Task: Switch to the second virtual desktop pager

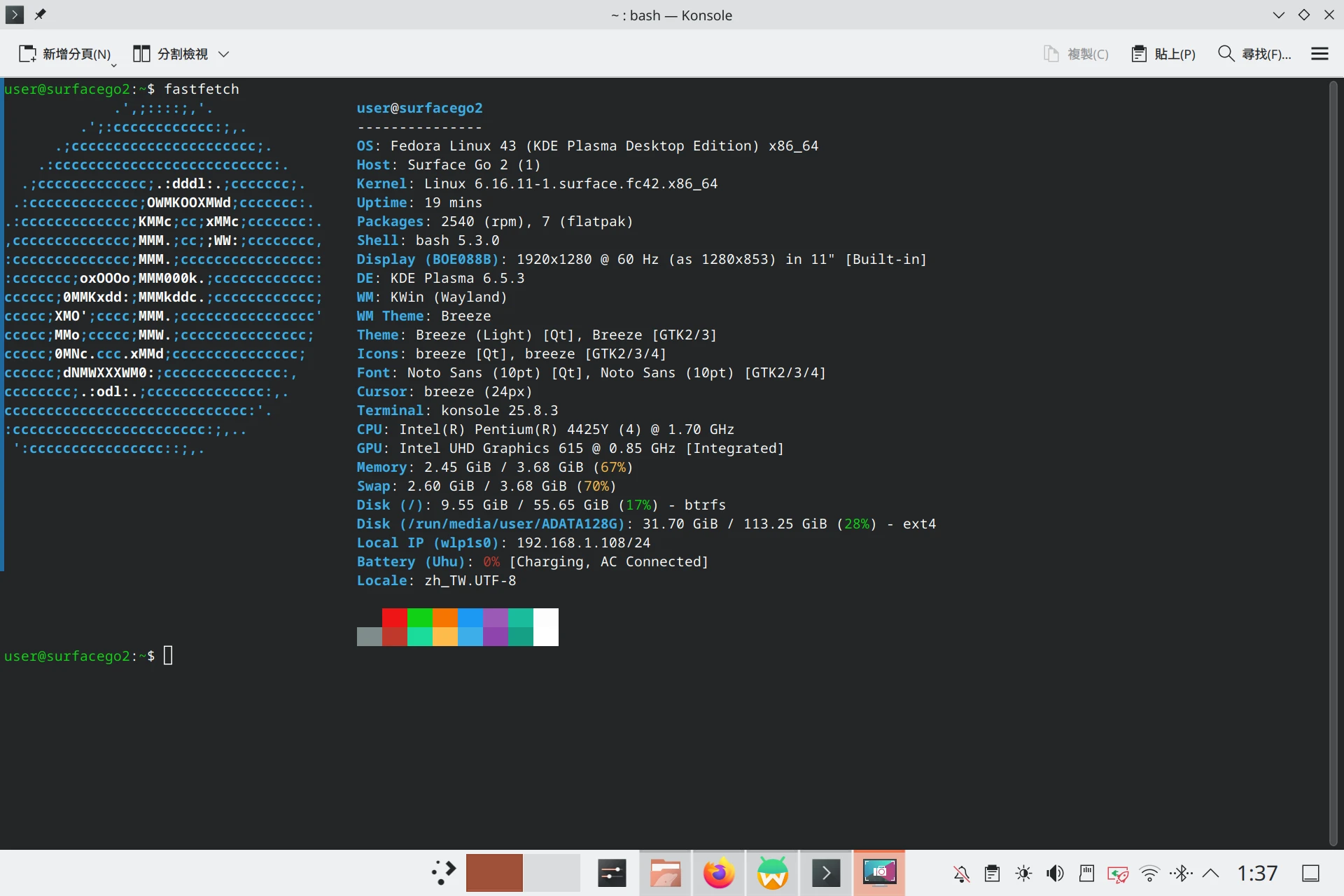Action: pyautogui.click(x=552, y=873)
